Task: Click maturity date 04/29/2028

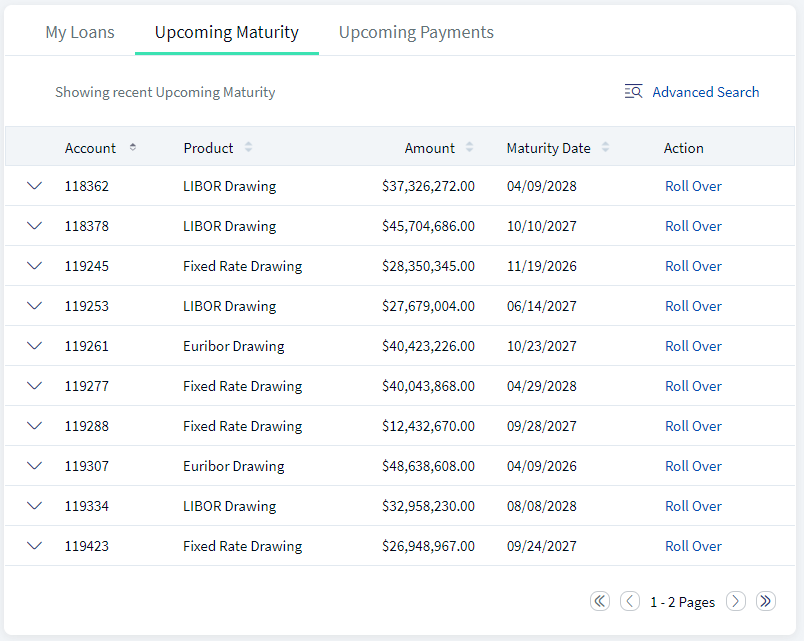Action: tap(542, 386)
